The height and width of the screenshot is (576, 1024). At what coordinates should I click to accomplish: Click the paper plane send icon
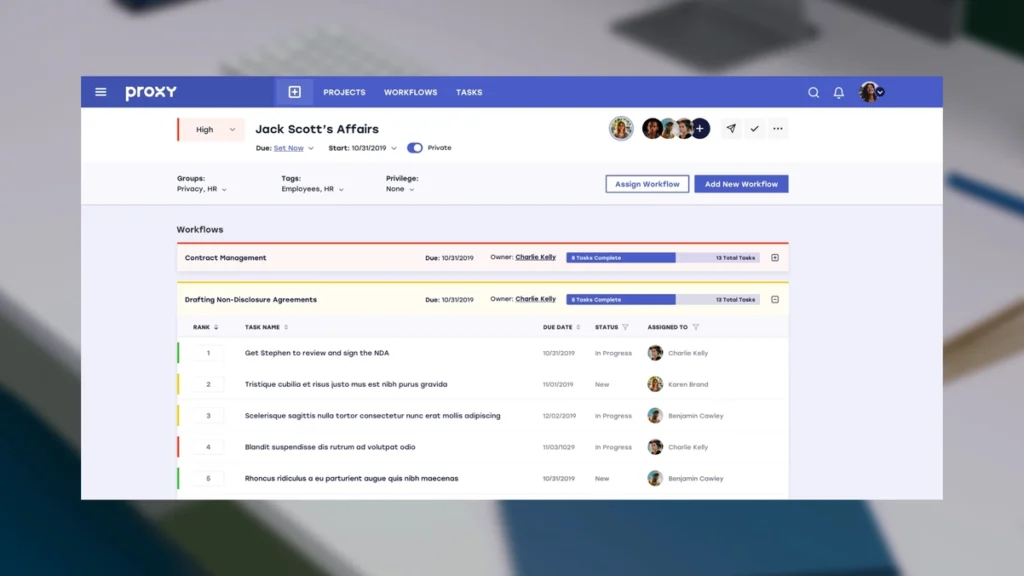click(x=731, y=129)
